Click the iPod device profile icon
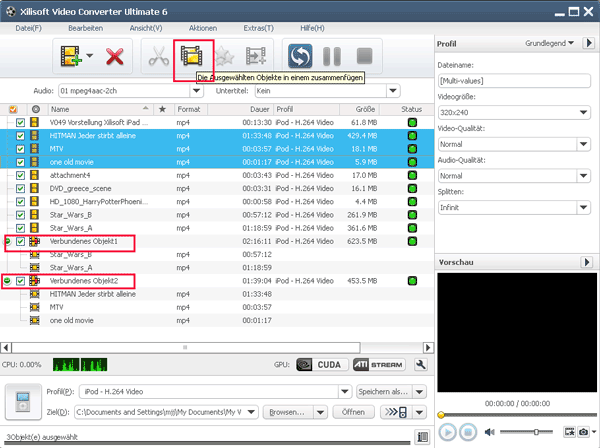 [23, 402]
